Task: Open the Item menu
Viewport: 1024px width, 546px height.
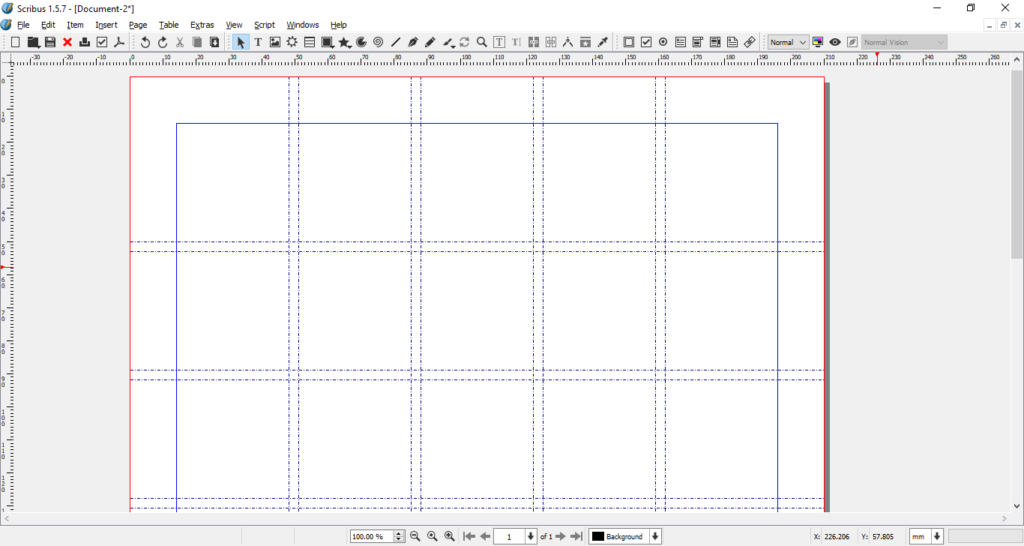Action: pos(75,25)
